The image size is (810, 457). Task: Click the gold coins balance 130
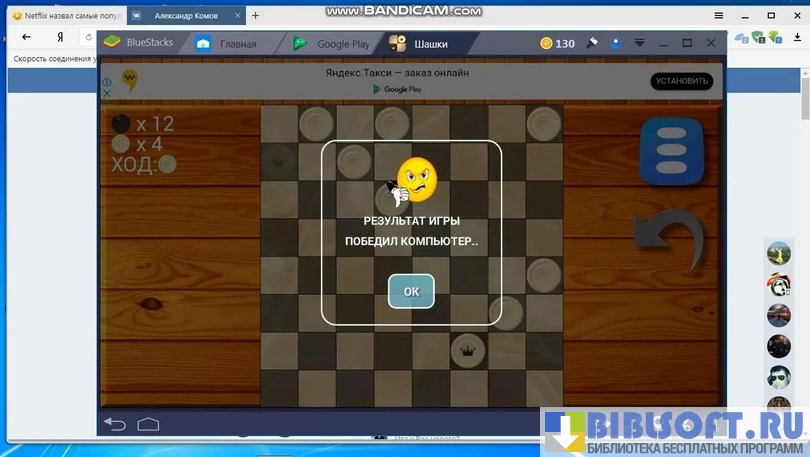tap(557, 43)
